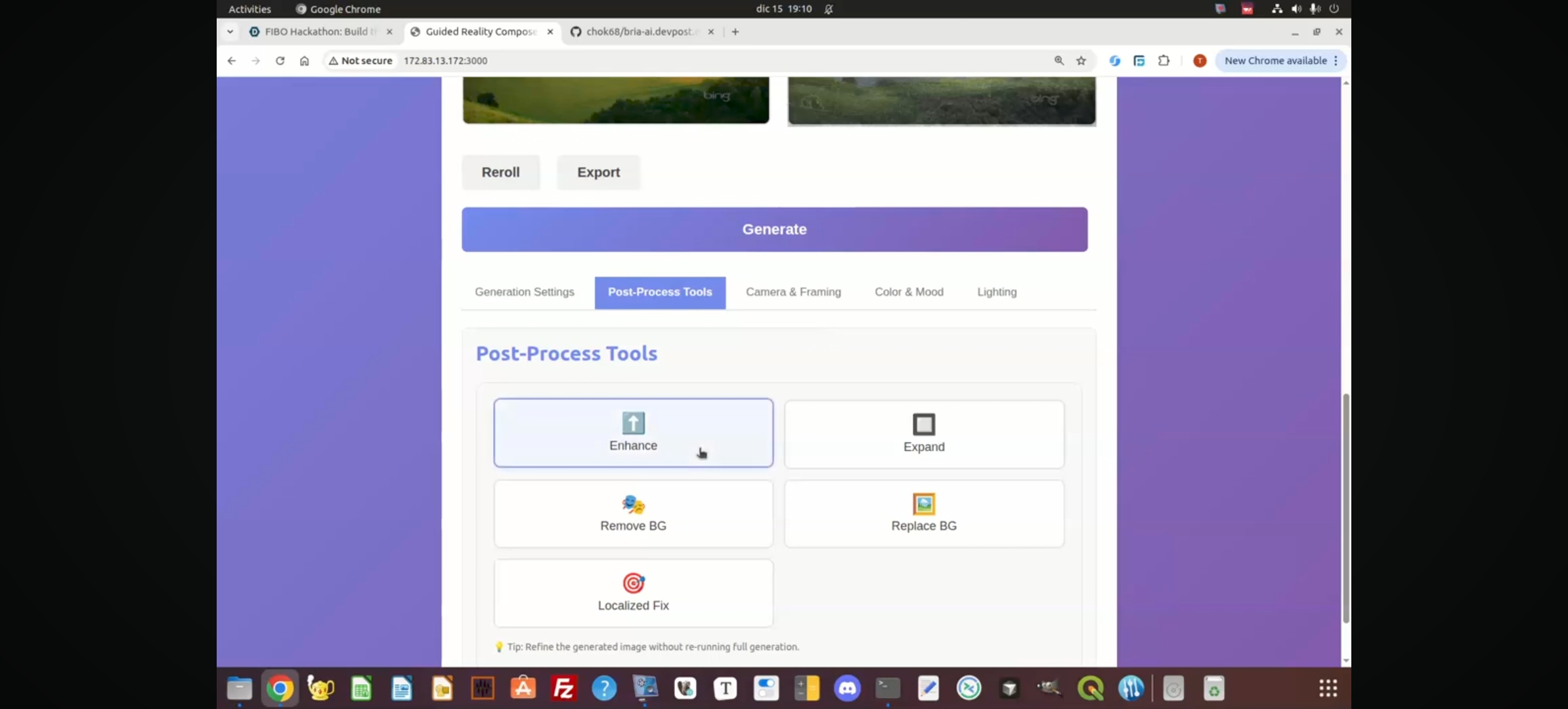
Task: Open the Localized Fix tool
Action: (x=633, y=593)
